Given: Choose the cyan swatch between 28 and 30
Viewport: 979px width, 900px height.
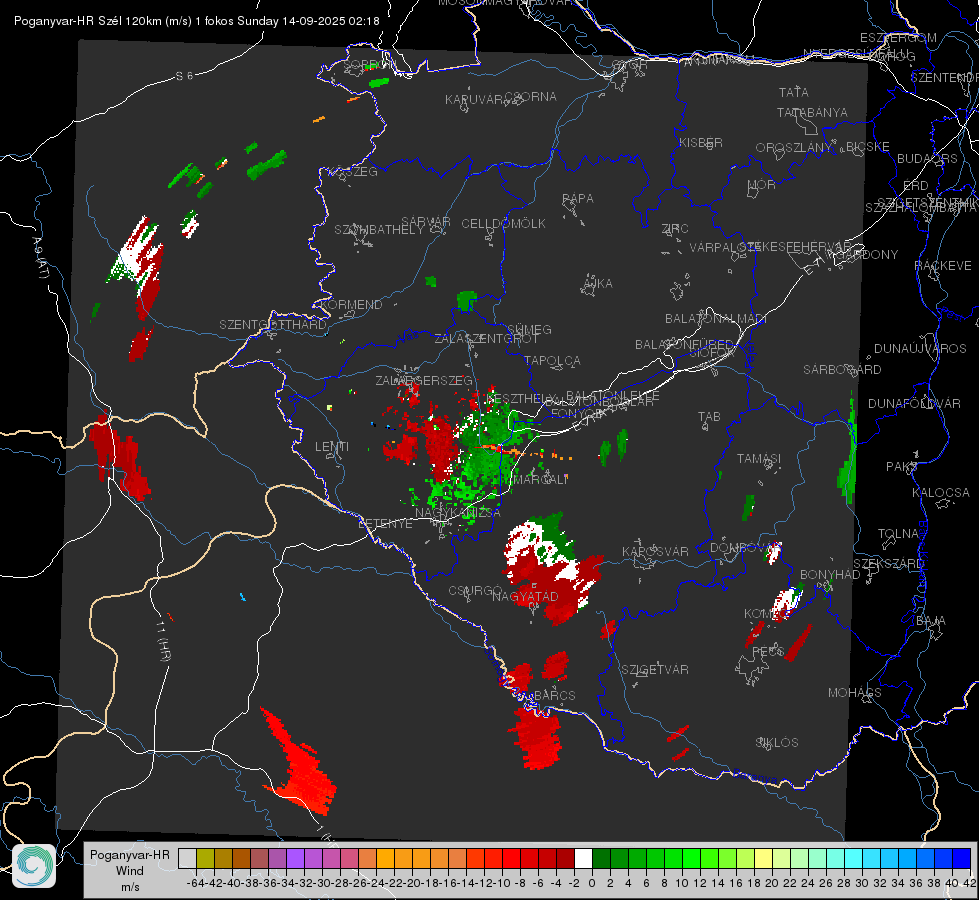Looking at the screenshot, I should (x=854, y=858).
